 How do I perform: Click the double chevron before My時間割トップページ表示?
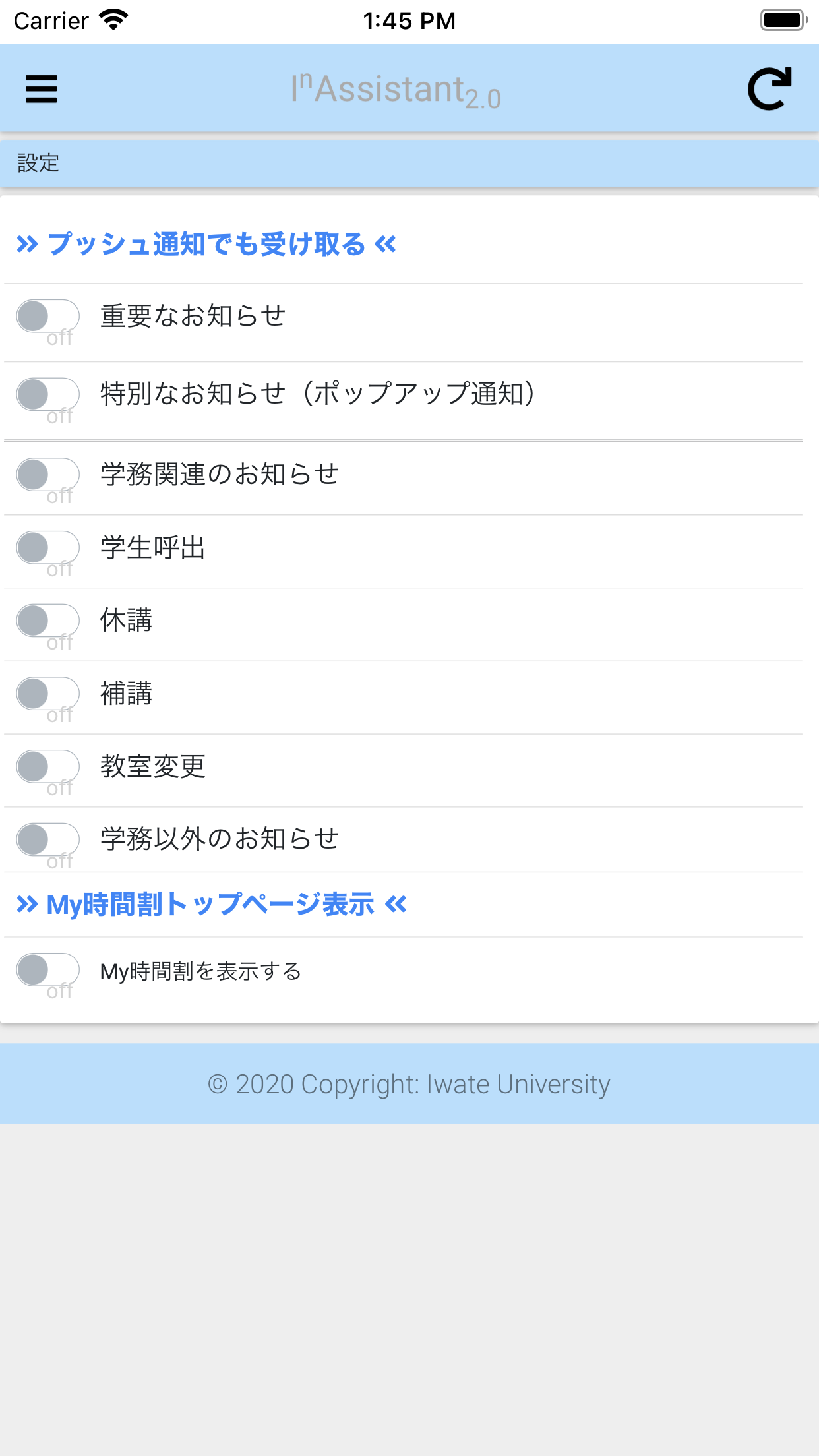[x=27, y=904]
